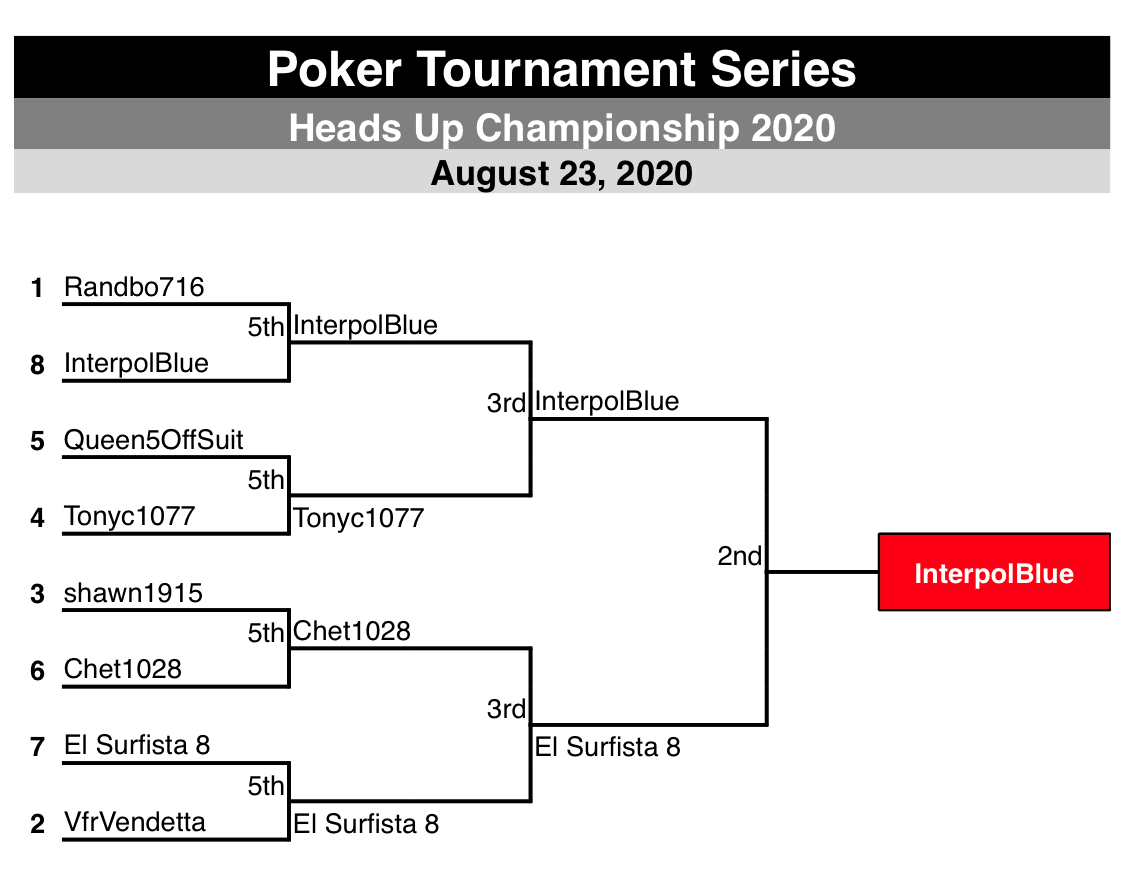The image size is (1127, 883).
Task: Click the Heads Up Championship 2020 subtitle
Action: tap(562, 127)
